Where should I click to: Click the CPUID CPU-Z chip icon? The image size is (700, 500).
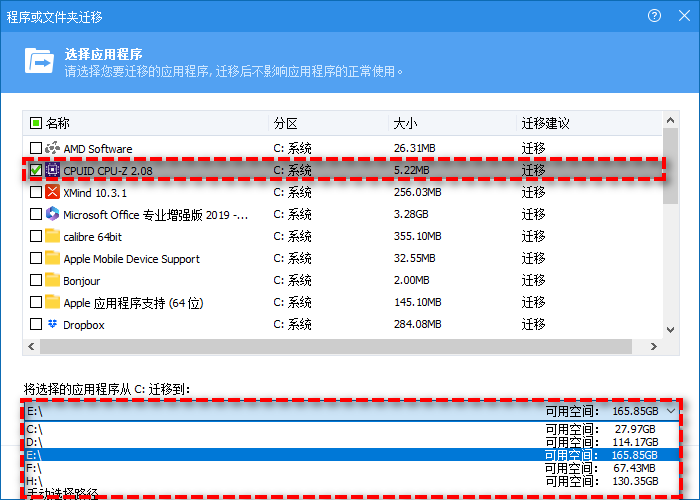(52, 170)
